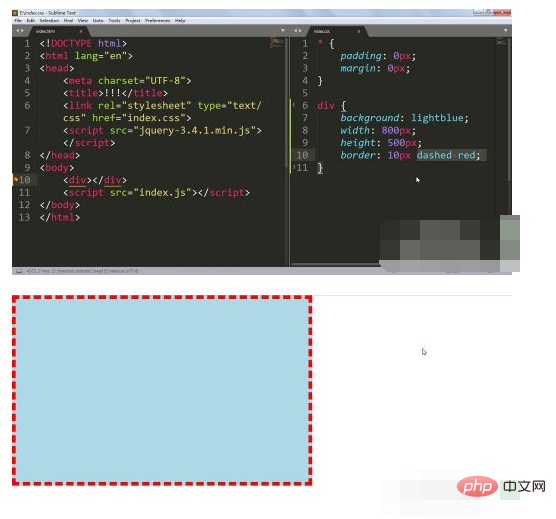The image size is (556, 519).
Task: Click the opening head tag line
Action: pos(57,68)
